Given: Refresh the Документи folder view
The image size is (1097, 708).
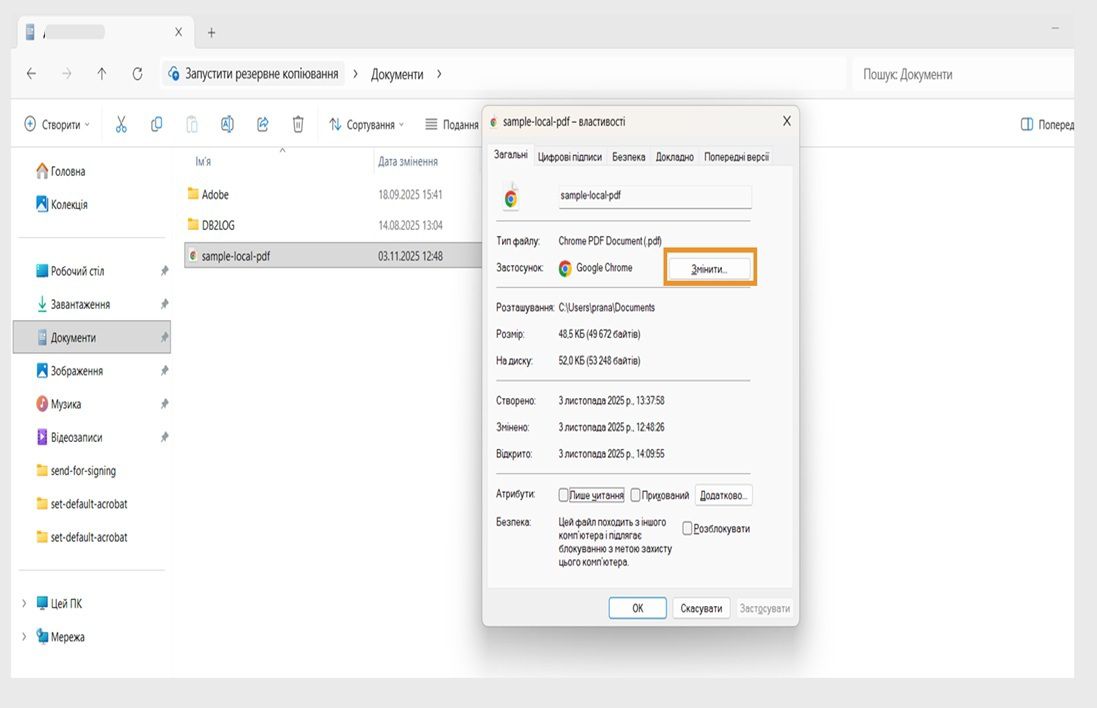Looking at the screenshot, I should pyautogui.click(x=137, y=73).
